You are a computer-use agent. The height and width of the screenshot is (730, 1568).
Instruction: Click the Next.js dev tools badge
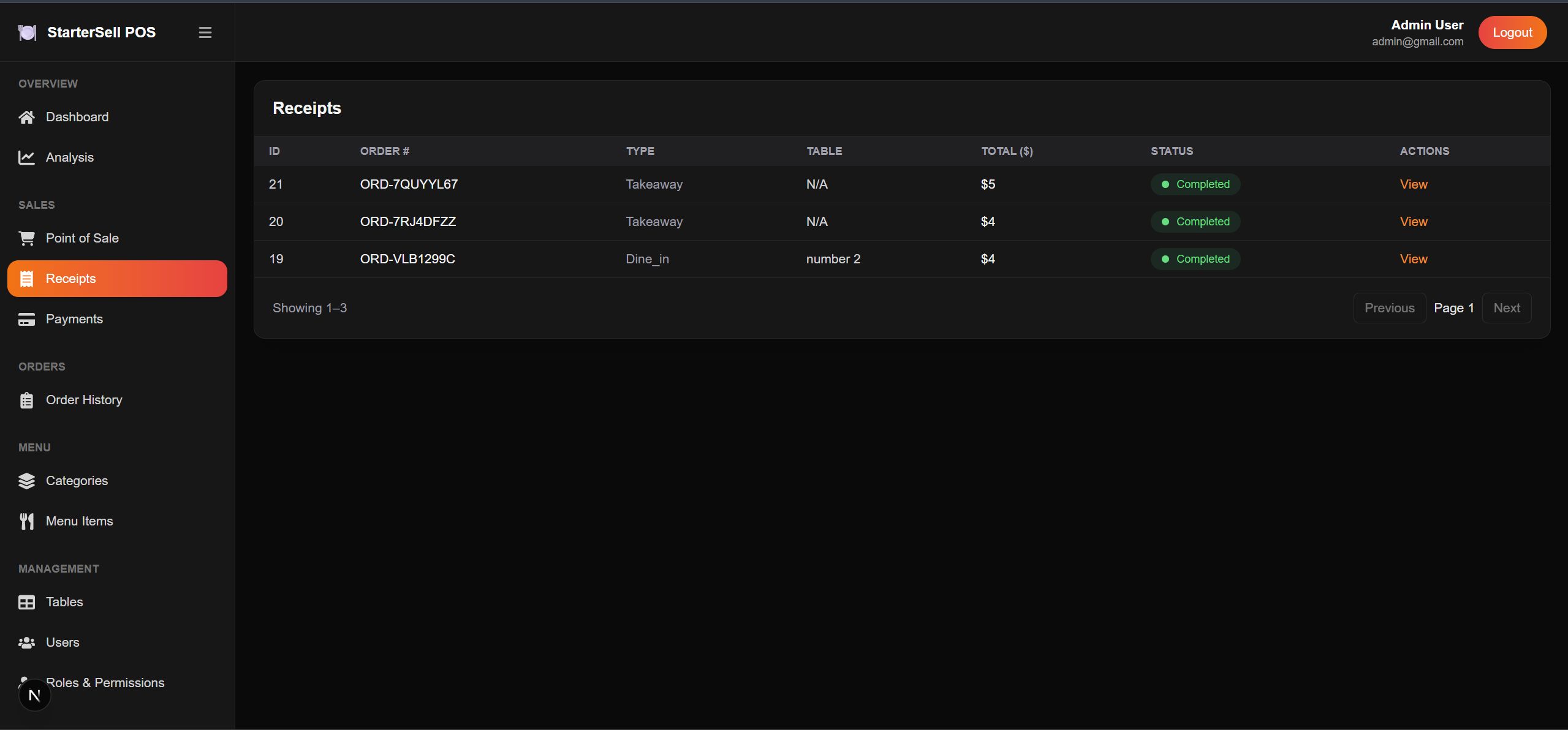click(34, 695)
